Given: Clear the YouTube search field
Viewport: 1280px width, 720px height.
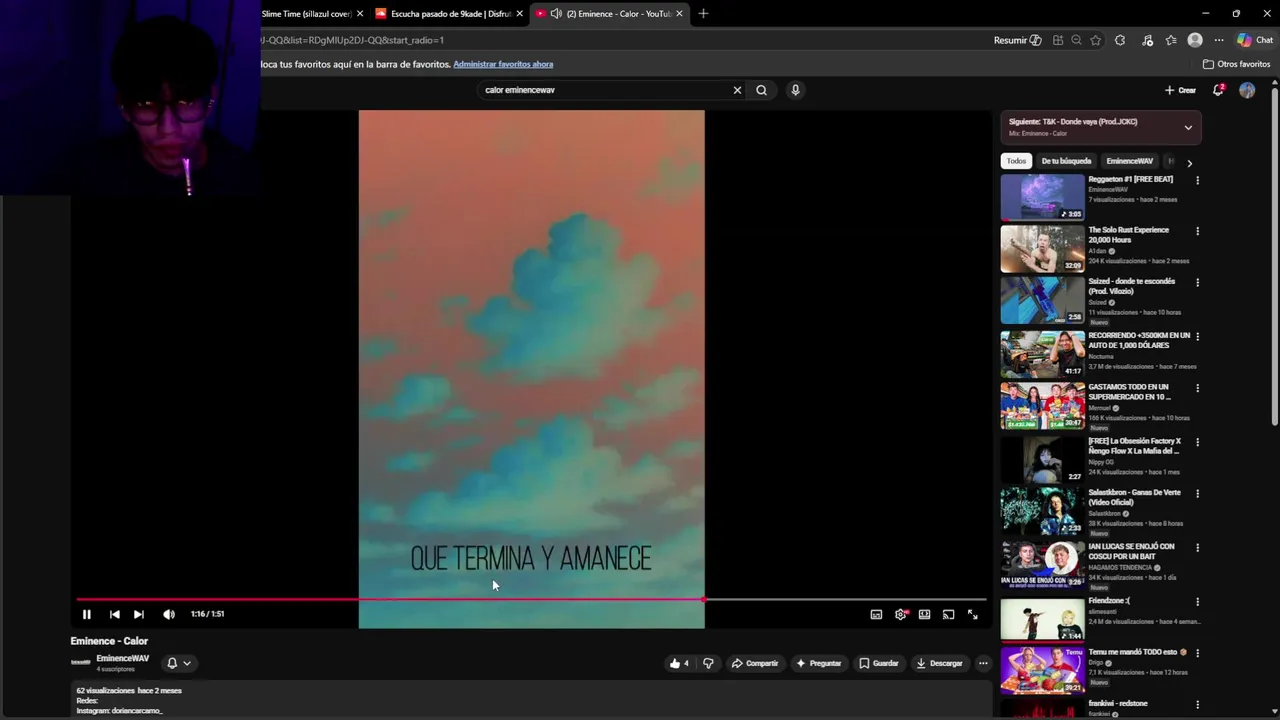Looking at the screenshot, I should point(737,90).
